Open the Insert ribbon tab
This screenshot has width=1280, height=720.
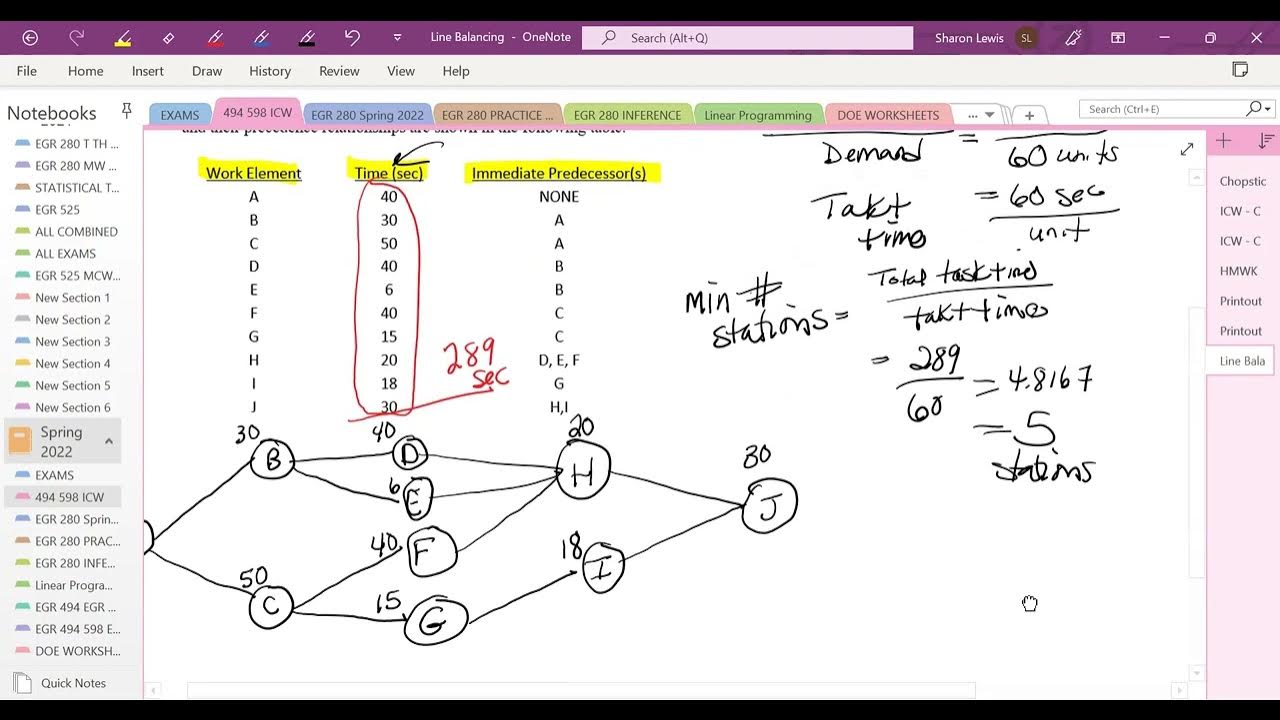pos(148,71)
